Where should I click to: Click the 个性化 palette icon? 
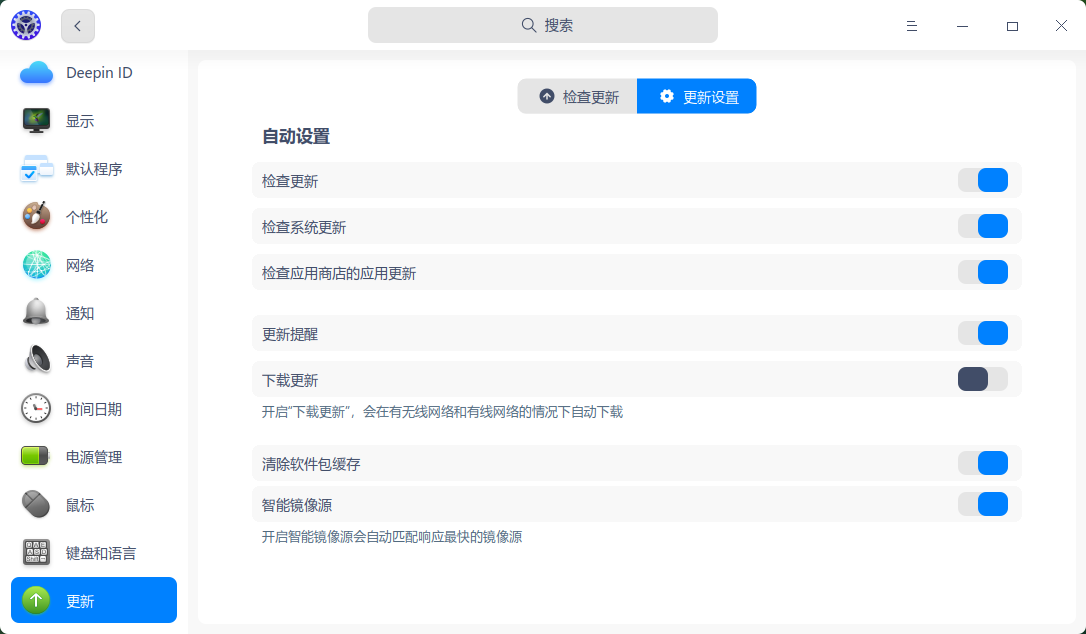coord(36,216)
